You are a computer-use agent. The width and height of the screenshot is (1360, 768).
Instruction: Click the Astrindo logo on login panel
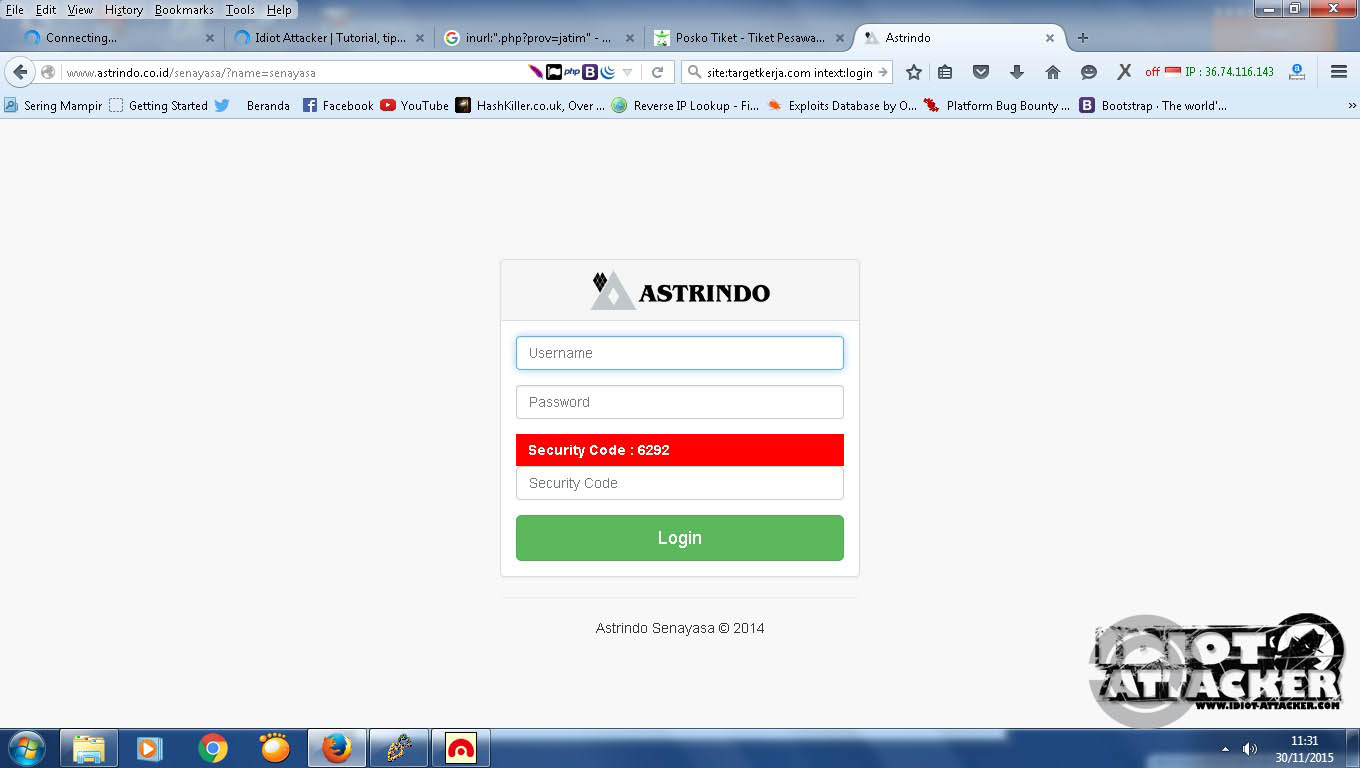click(680, 291)
